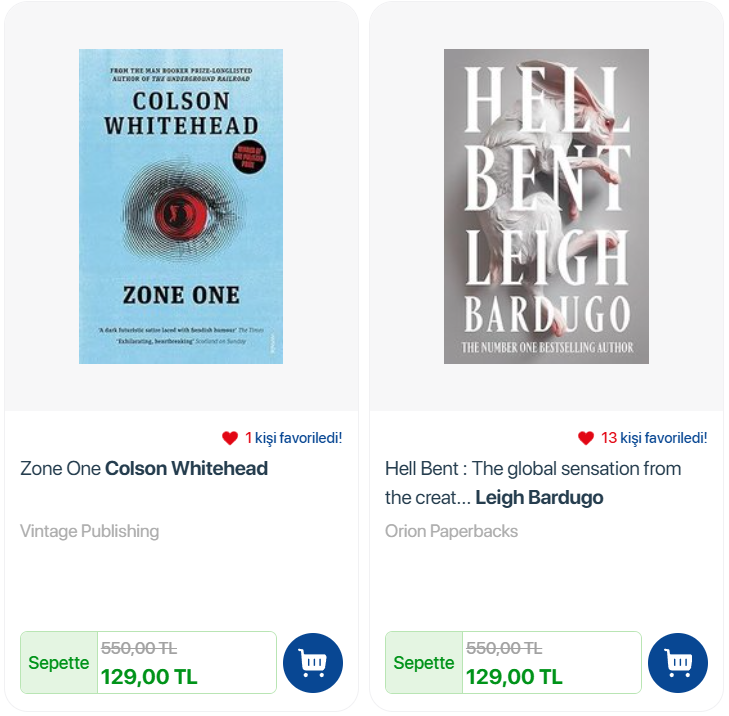729x716 pixels.
Task: Click the Sepette label under Zone One
Action: pyautogui.click(x=59, y=663)
